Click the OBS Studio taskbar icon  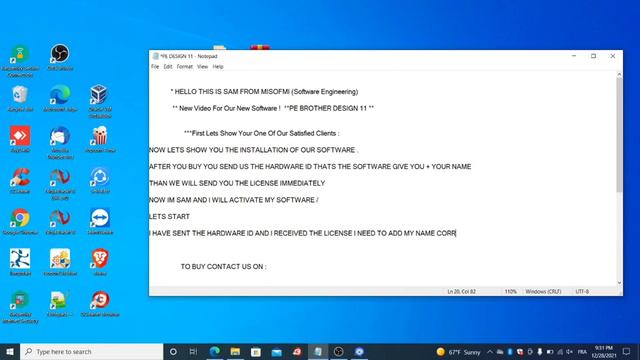339,351
